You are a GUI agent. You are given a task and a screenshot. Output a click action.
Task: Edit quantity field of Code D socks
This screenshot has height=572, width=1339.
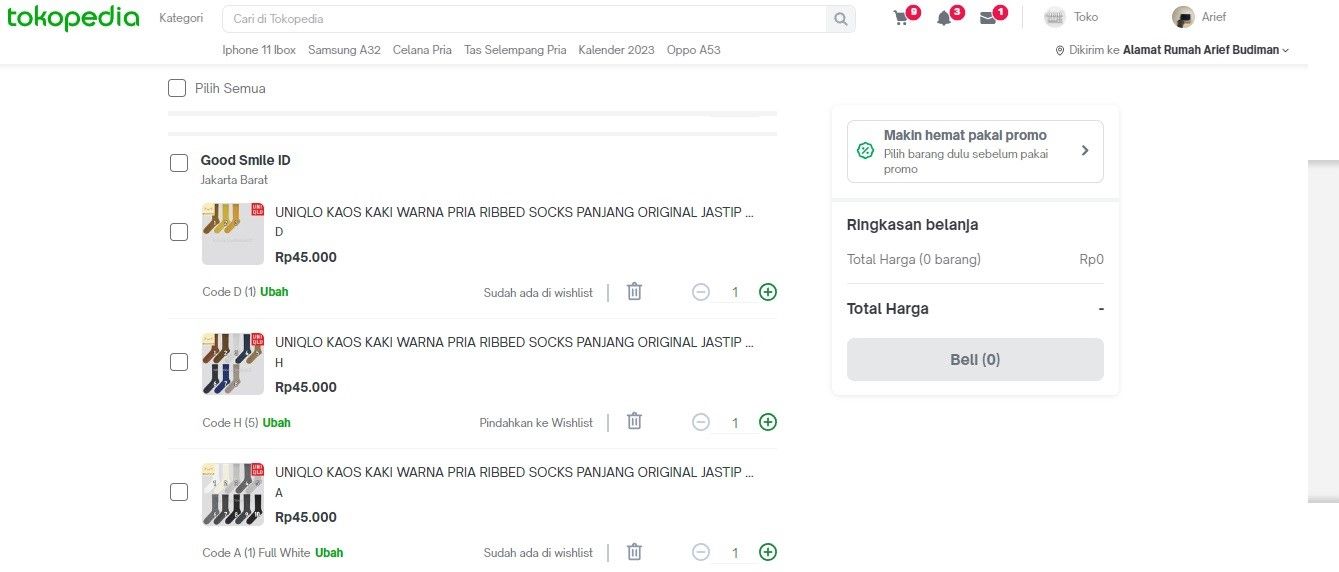(735, 293)
